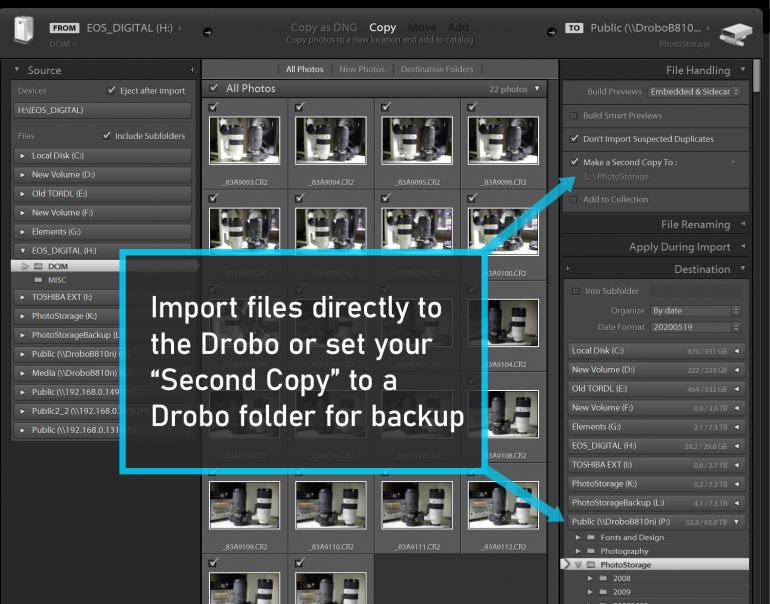This screenshot has height=604, width=770.
Task: Select Copy as DNG import mode
Action: [x=324, y=27]
